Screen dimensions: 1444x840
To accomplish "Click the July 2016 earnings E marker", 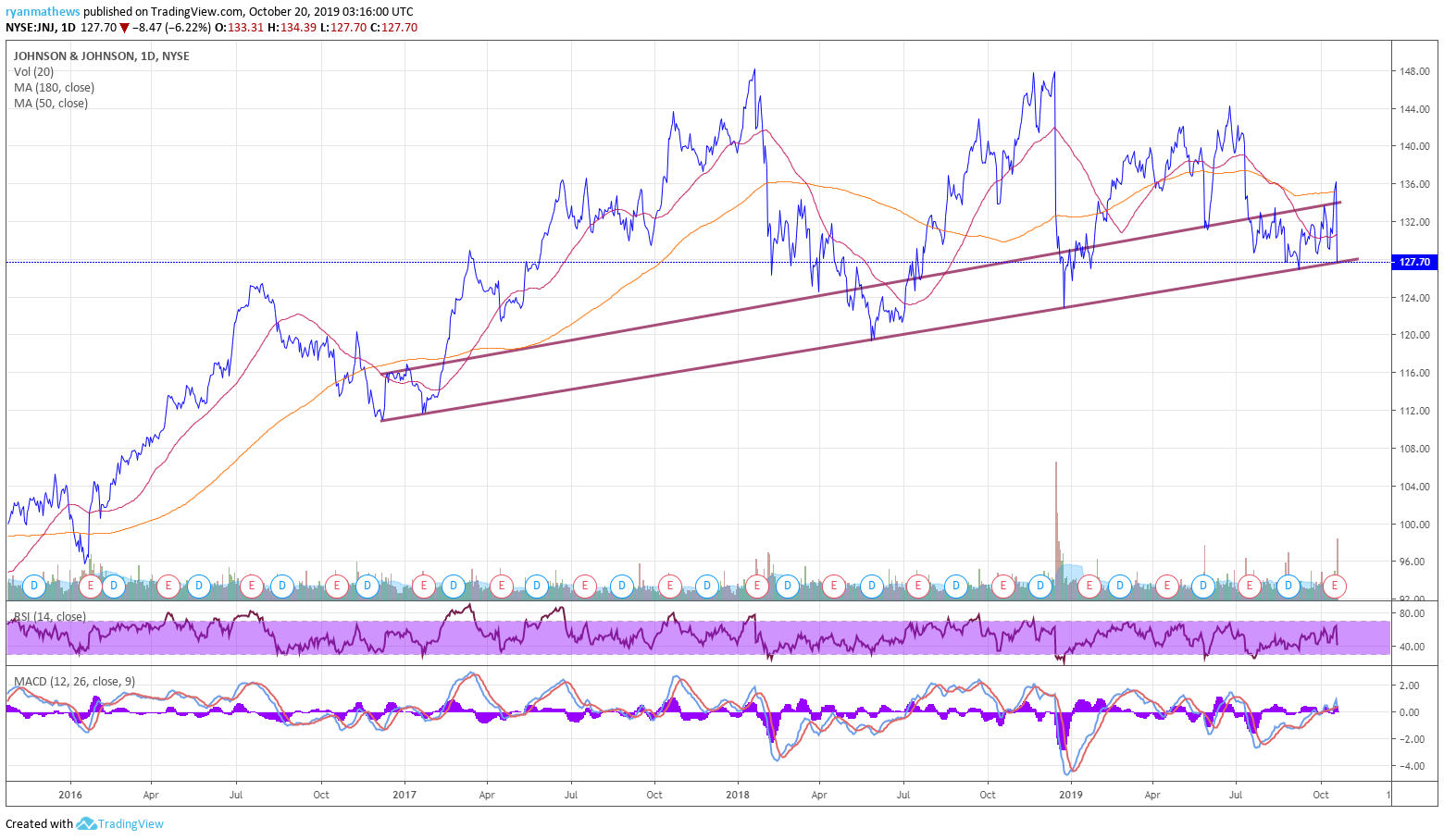I will tap(252, 586).
